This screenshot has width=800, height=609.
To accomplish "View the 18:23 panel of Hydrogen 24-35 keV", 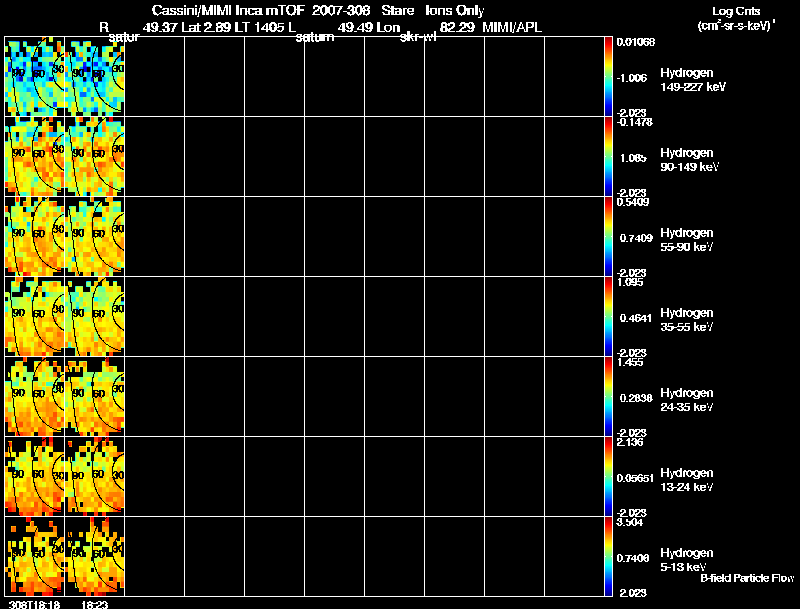I will (x=95, y=397).
